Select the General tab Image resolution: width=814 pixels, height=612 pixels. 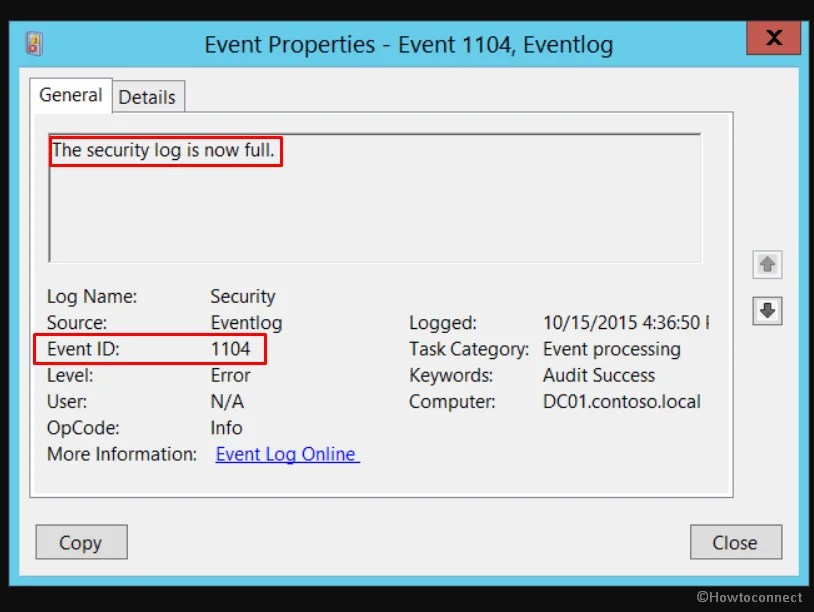point(69,95)
